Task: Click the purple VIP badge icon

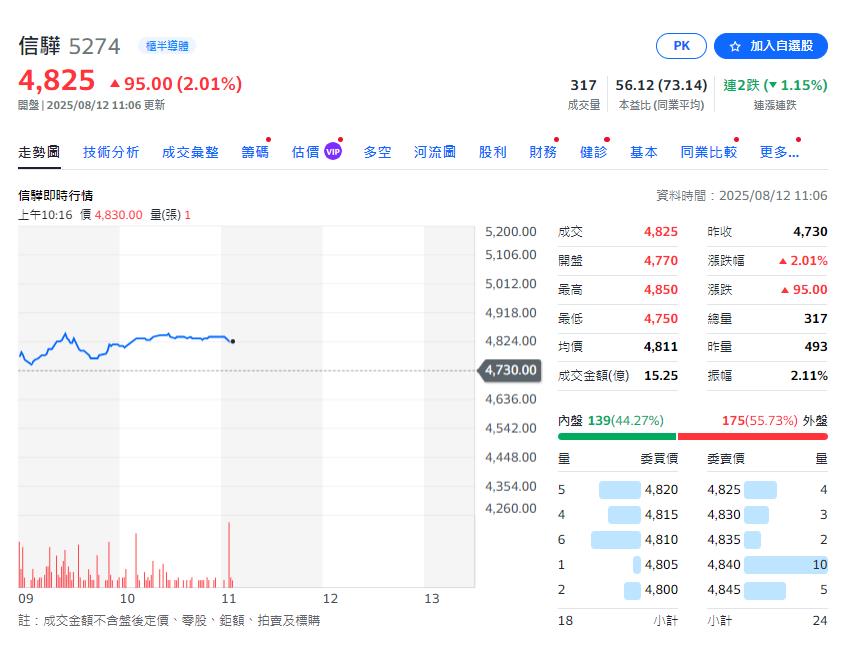Action: pos(333,152)
